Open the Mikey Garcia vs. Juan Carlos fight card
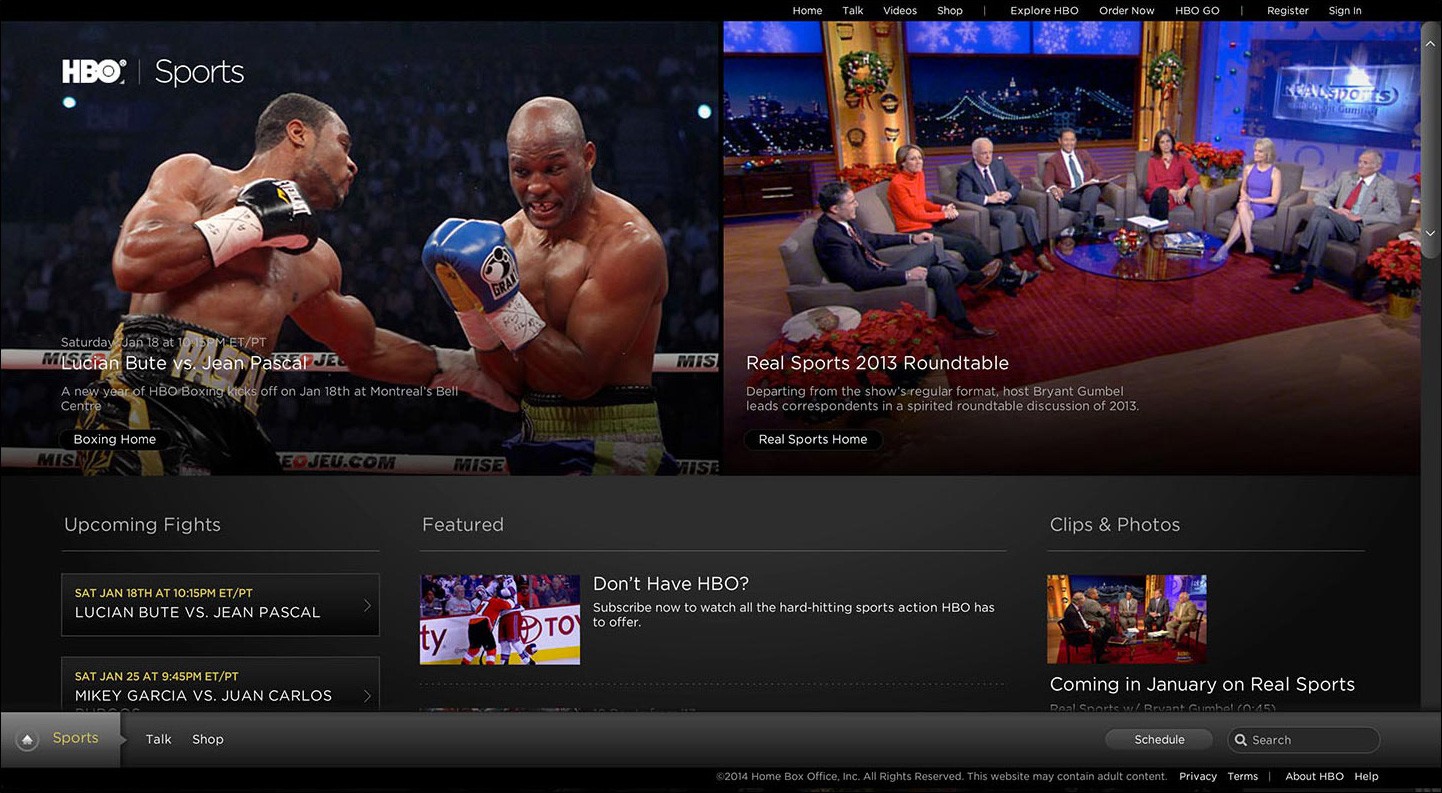 point(220,685)
